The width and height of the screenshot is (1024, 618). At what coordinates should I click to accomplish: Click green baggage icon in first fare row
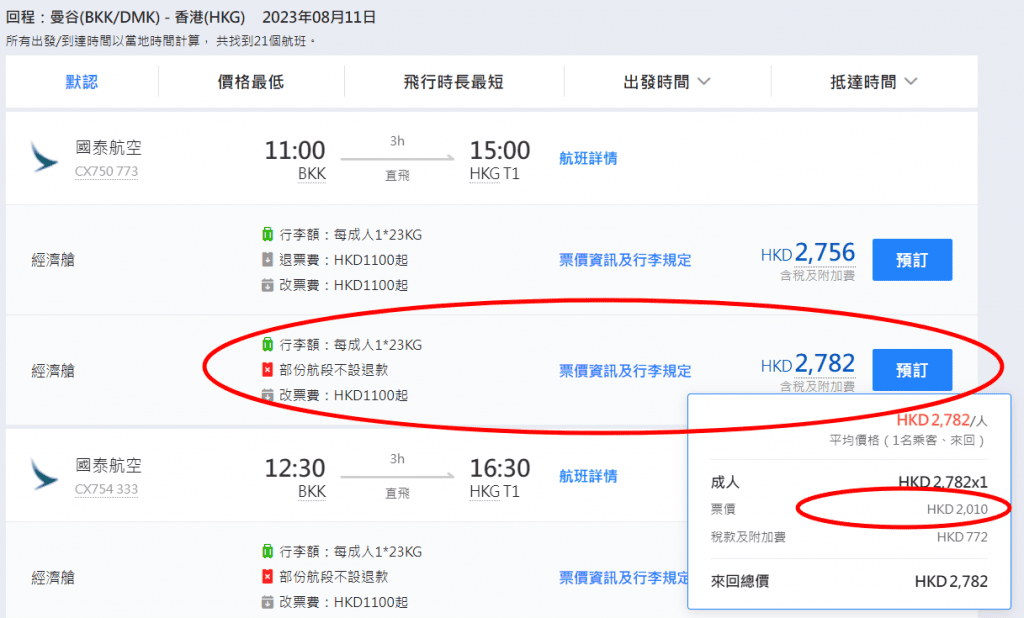pyautogui.click(x=267, y=235)
